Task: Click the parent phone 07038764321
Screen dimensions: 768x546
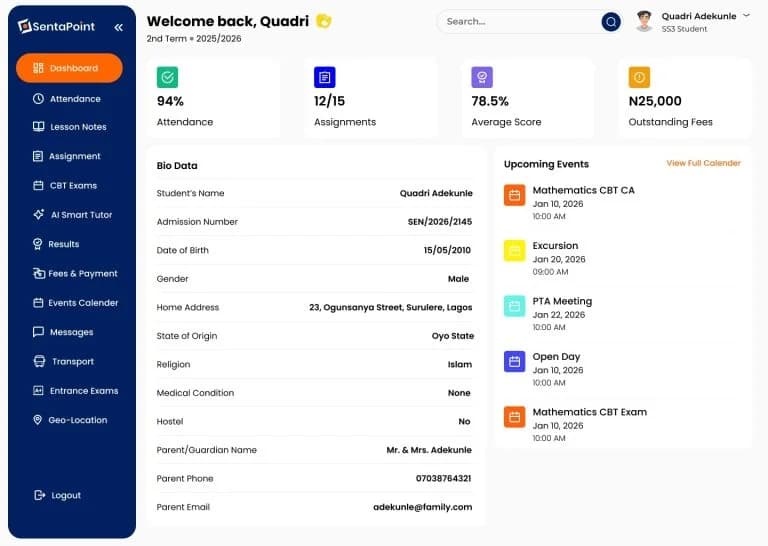Action: pyautogui.click(x=443, y=478)
